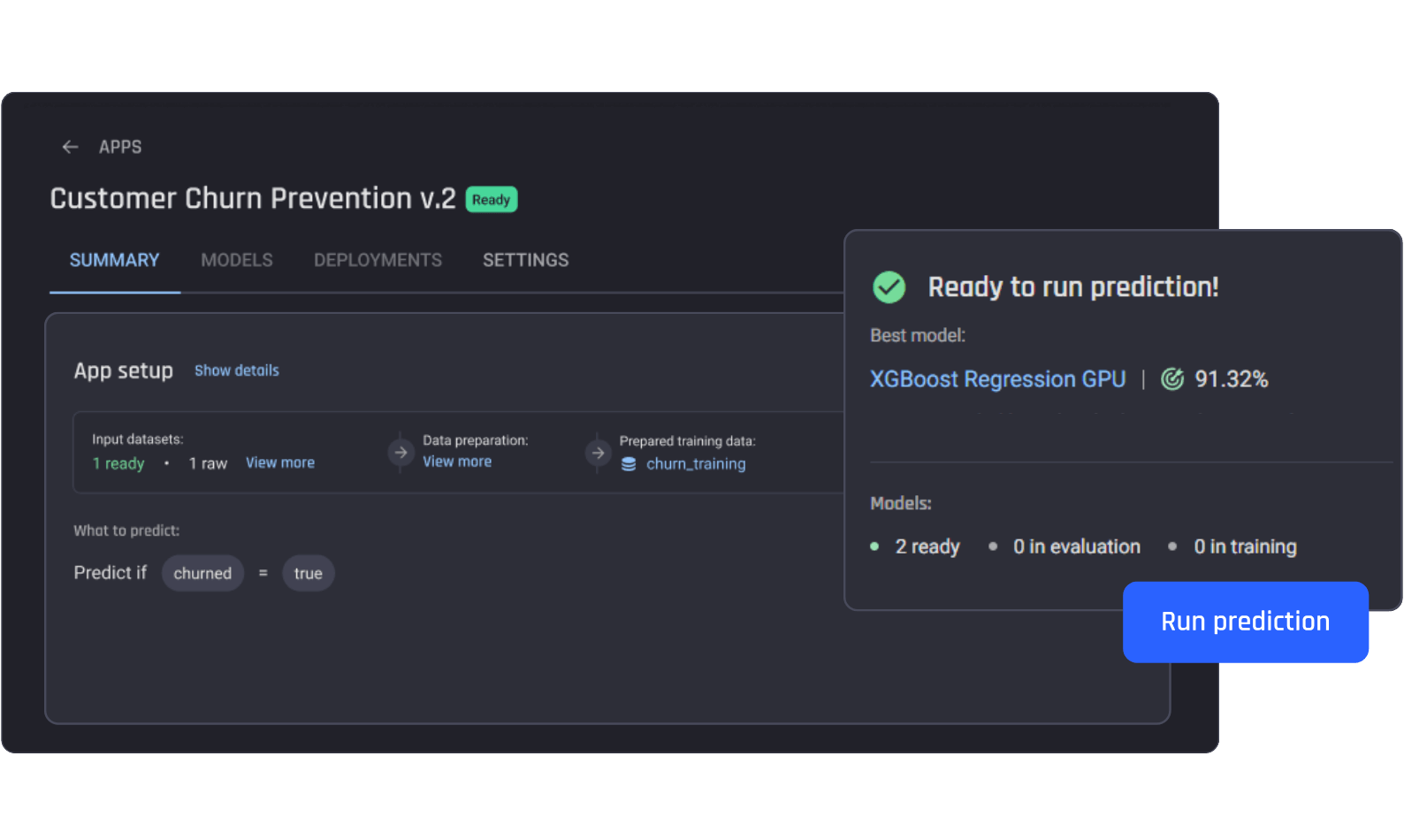Click the 1 raw datasets count
This screenshot has width=1404, height=840.
pos(208,463)
